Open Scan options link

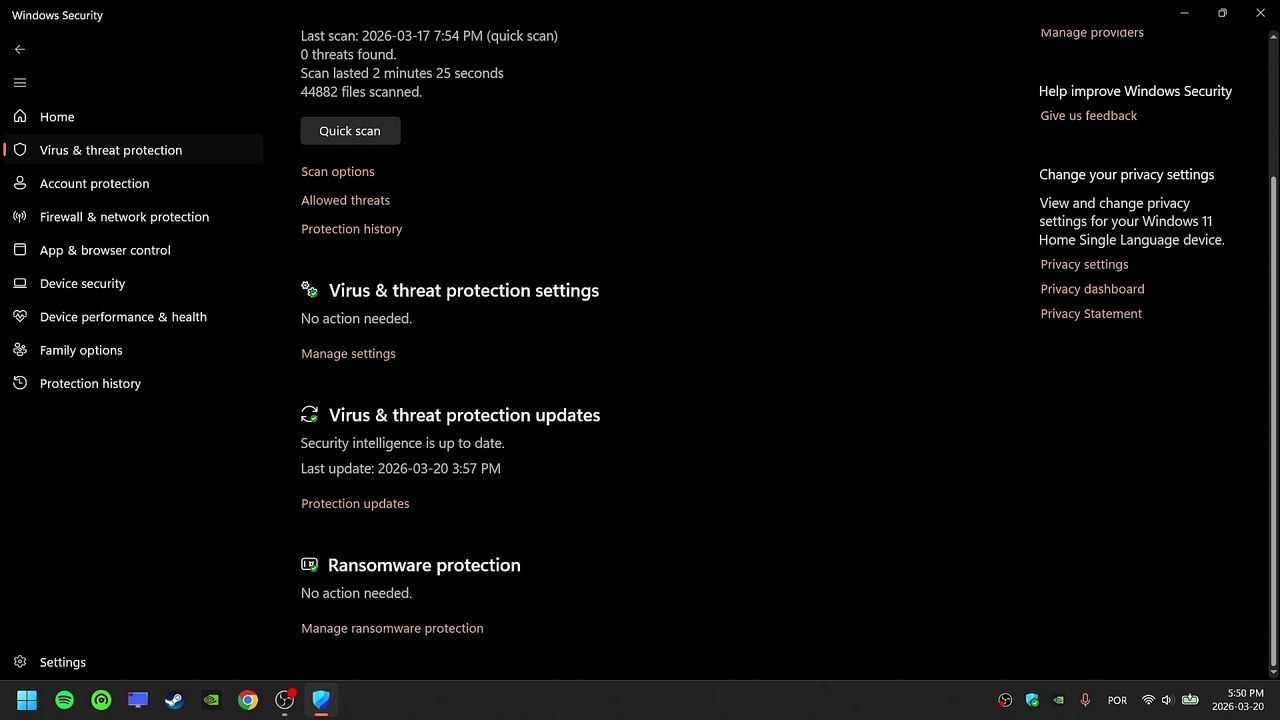click(x=338, y=172)
